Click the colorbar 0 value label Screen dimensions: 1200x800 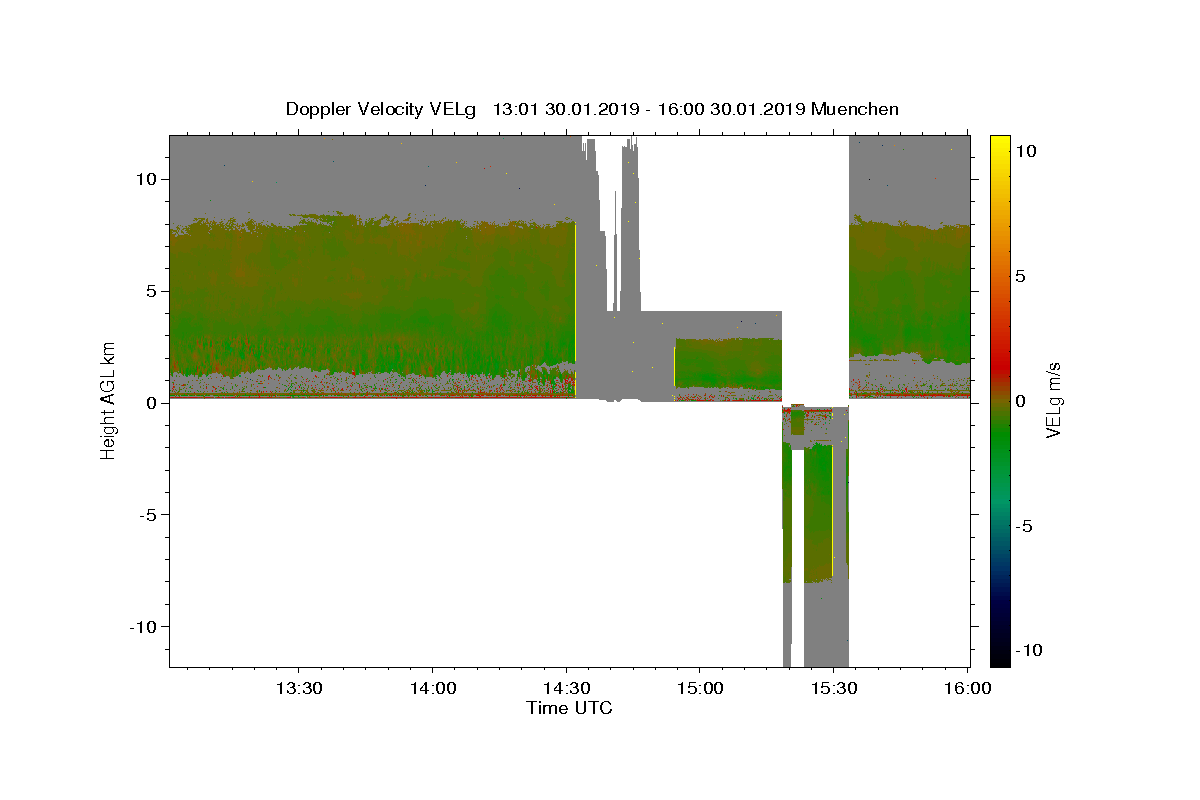1020,401
